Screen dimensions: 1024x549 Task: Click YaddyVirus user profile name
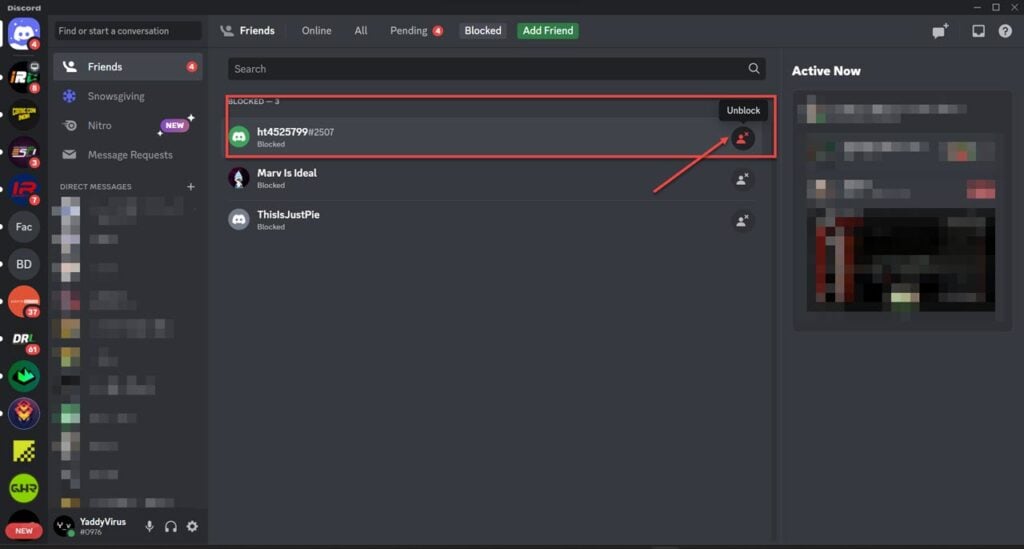[x=103, y=522]
